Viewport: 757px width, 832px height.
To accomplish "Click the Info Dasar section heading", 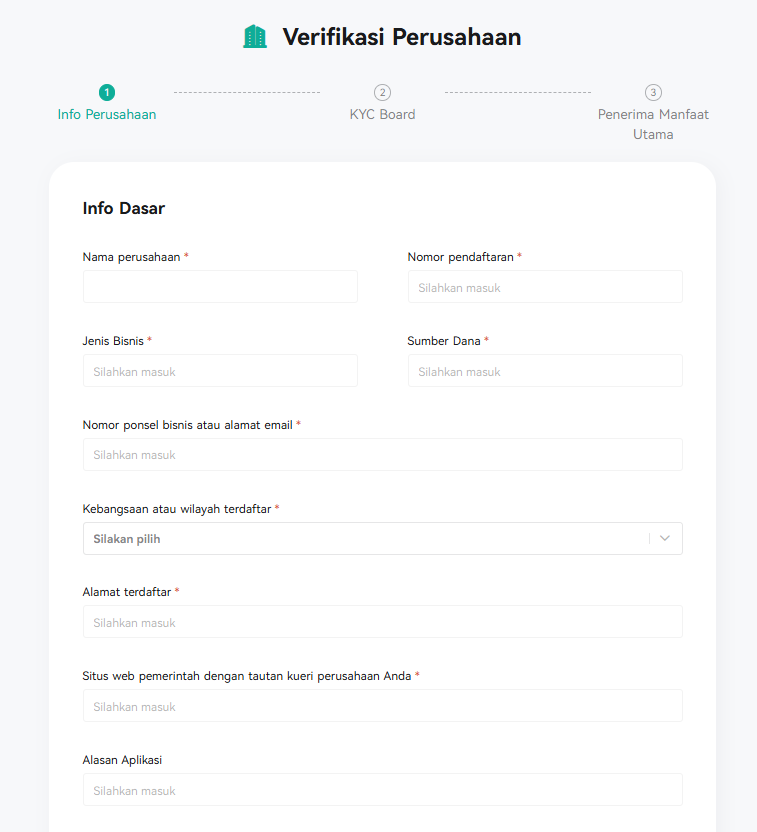I will tap(124, 208).
